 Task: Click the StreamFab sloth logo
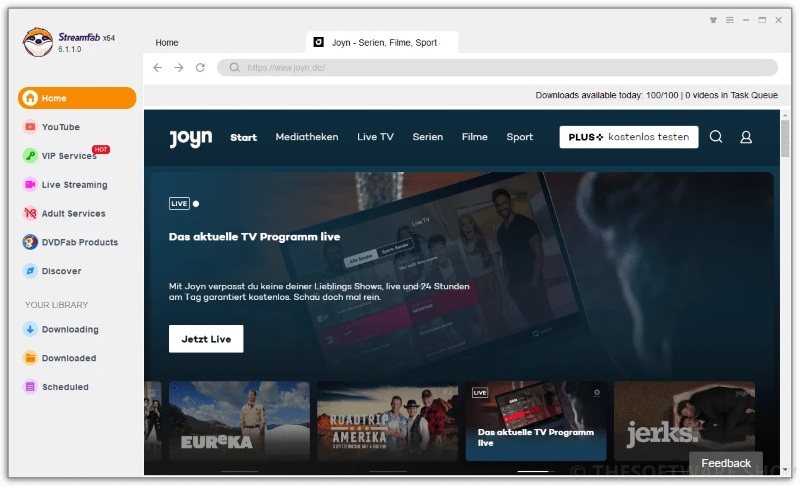(x=38, y=42)
